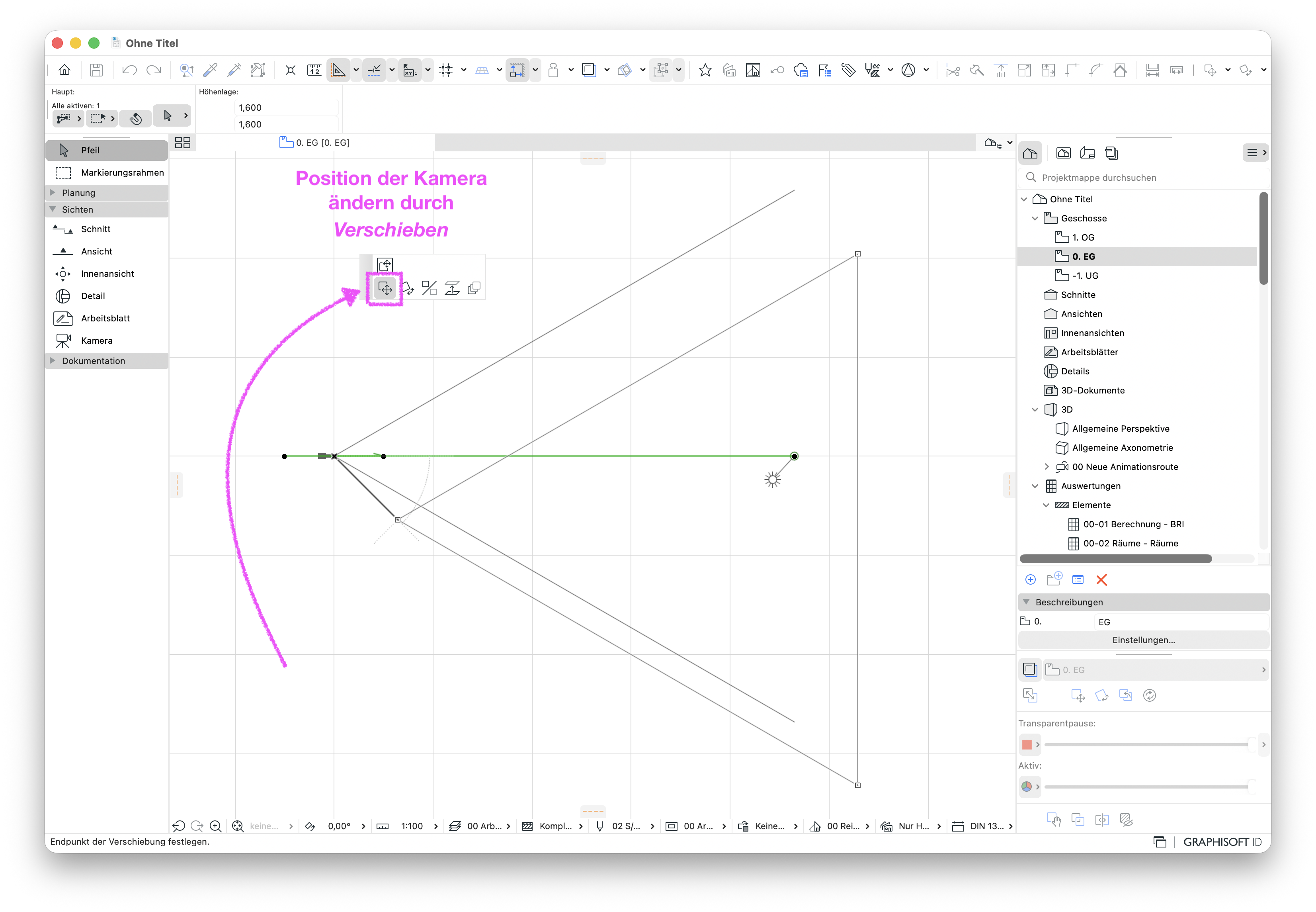Toggle the tab overview grid button
Screen dimensions: 1316x912
[183, 143]
